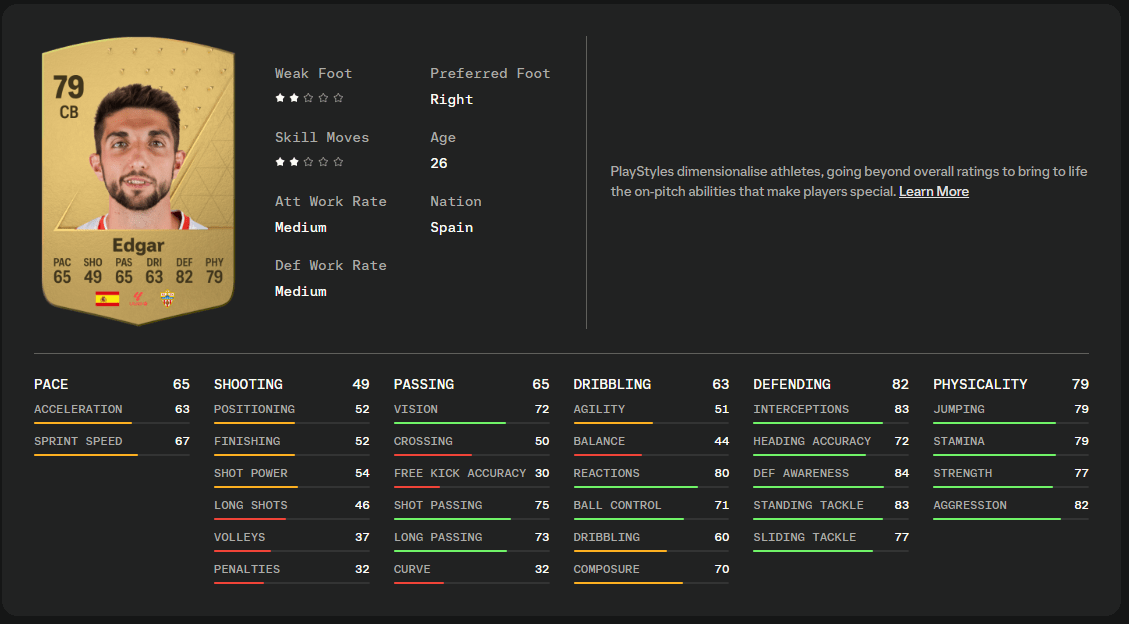Click the Acceleration stat bar
This screenshot has height=624, width=1129.
(x=112, y=422)
